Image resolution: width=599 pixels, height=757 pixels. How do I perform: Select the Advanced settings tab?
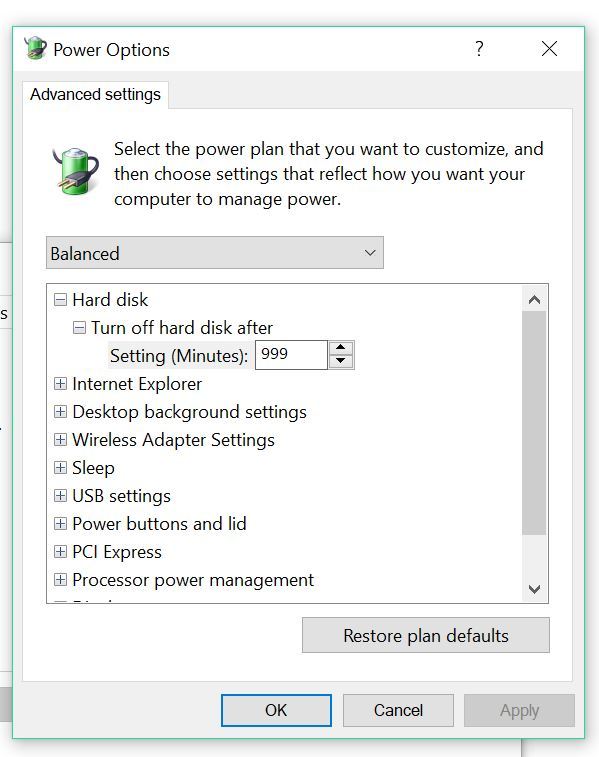point(96,95)
